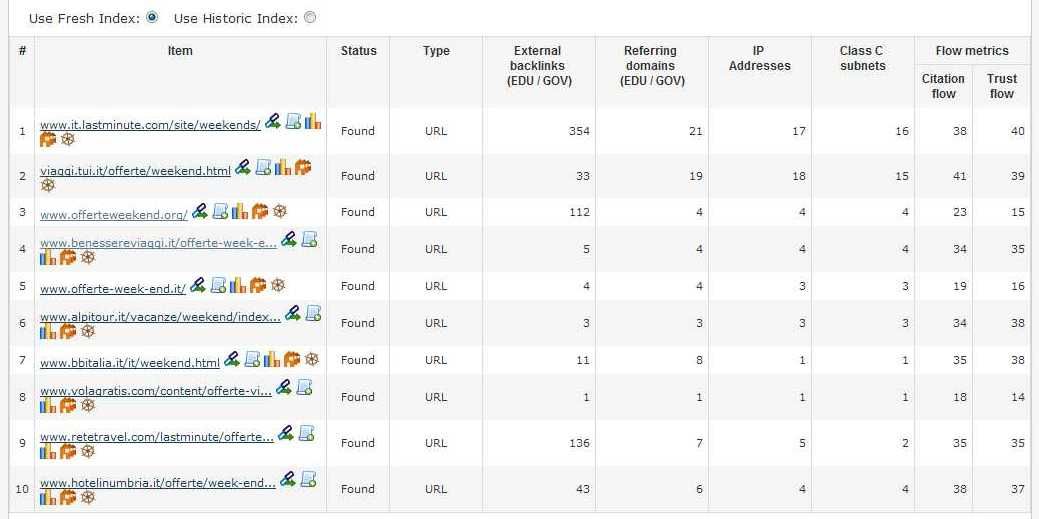The width and height of the screenshot is (1039, 519).
Task: Select the Use Fresh Index radio button
Action: coord(152,17)
